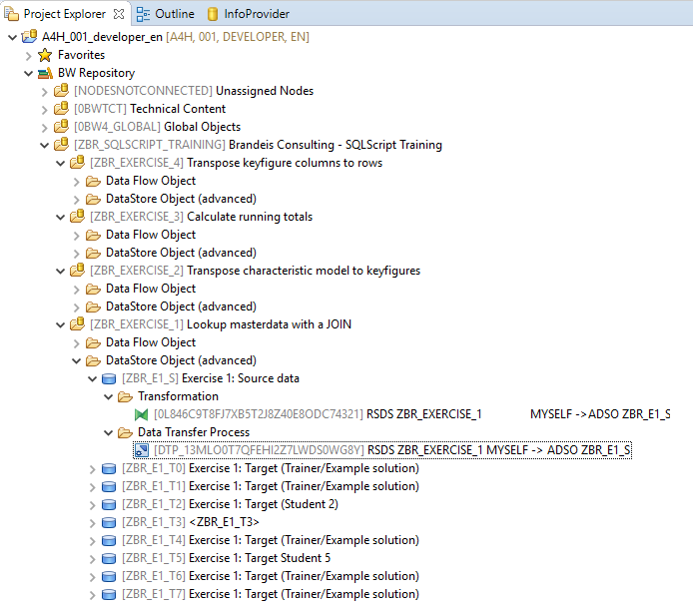
Task: Collapse the Transformation folder
Action: [108, 397]
